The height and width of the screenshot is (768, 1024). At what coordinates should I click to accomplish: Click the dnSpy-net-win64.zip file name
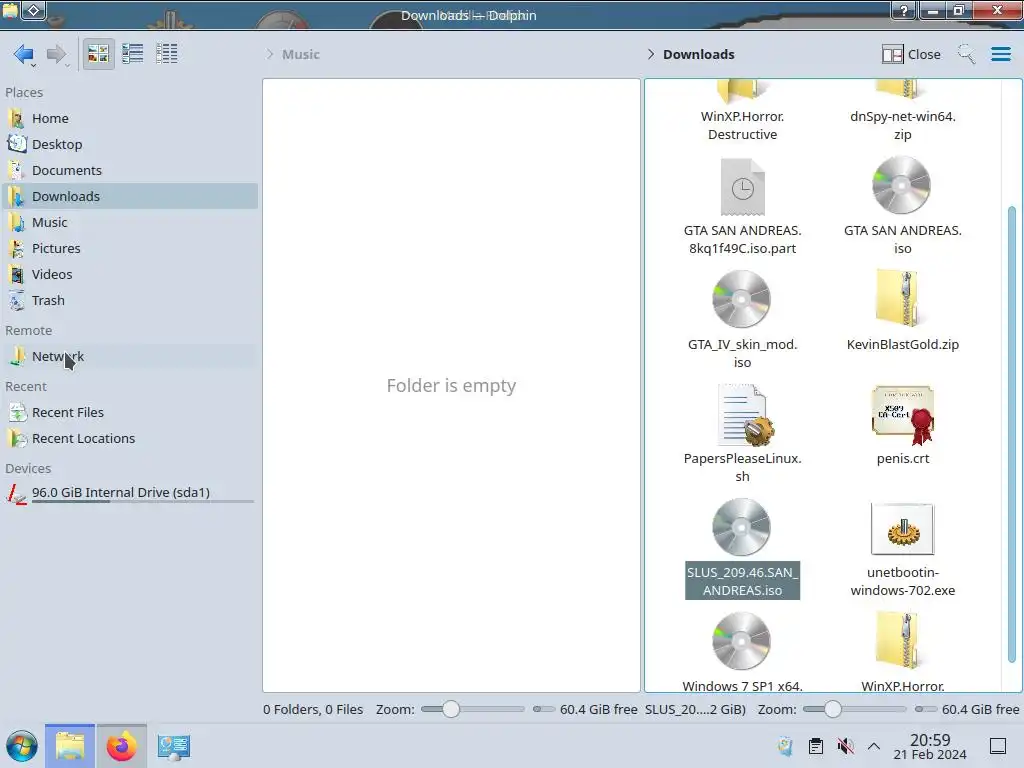pyautogui.click(x=903, y=125)
